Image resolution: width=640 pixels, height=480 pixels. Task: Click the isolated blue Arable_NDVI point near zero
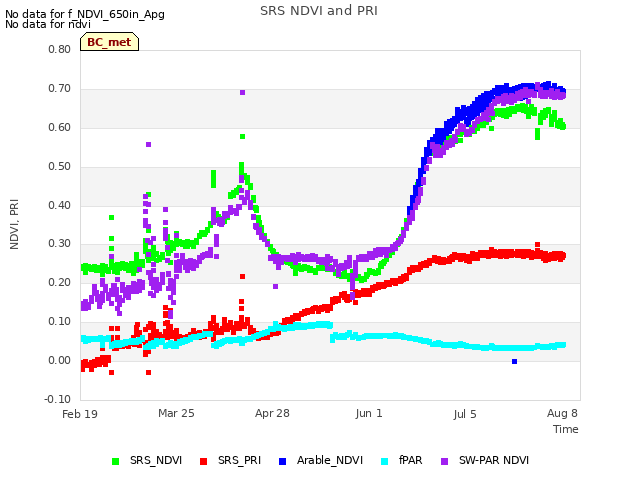514,362
